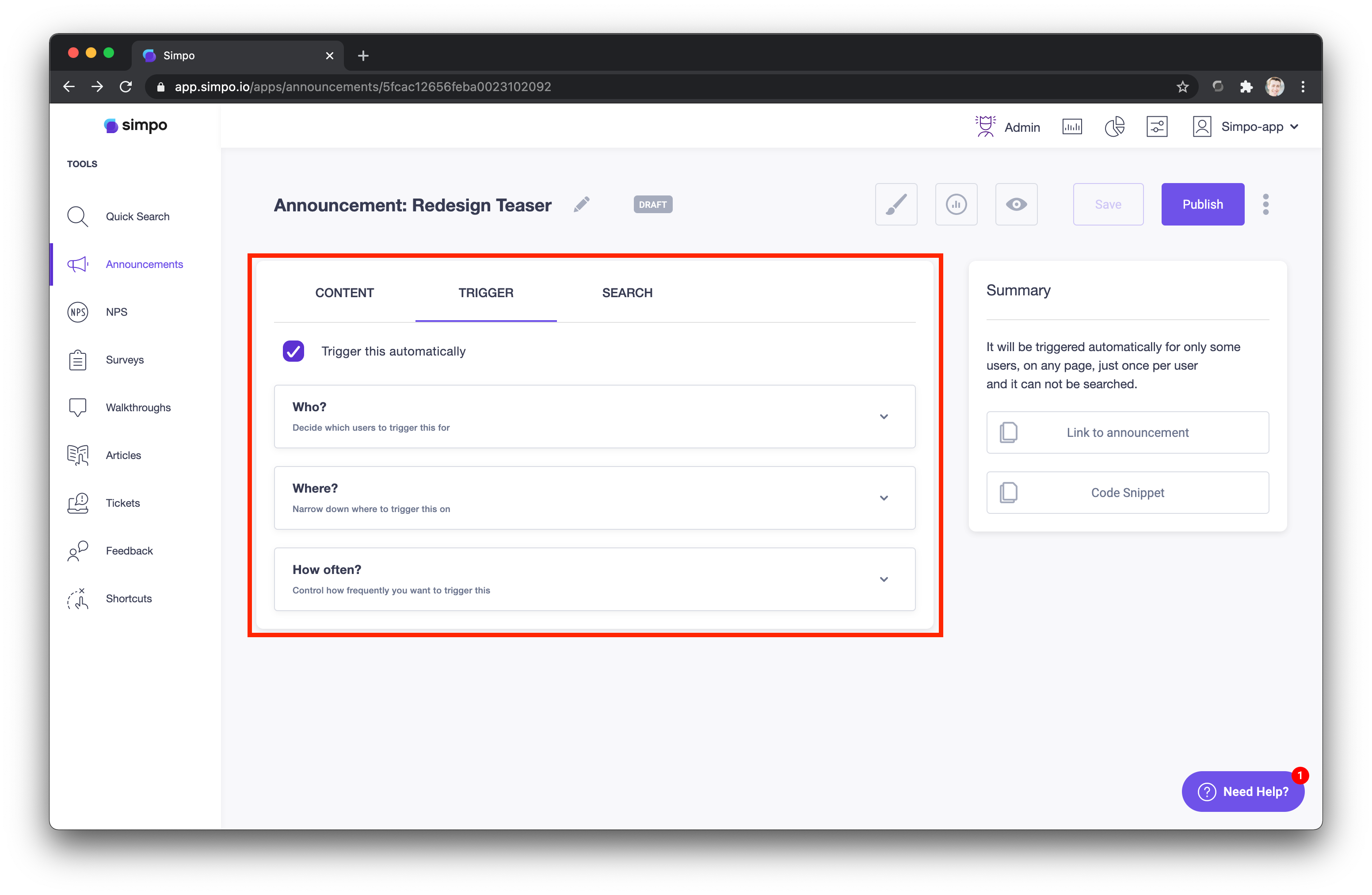Open more options three-dot menu beside Publish

tap(1265, 204)
